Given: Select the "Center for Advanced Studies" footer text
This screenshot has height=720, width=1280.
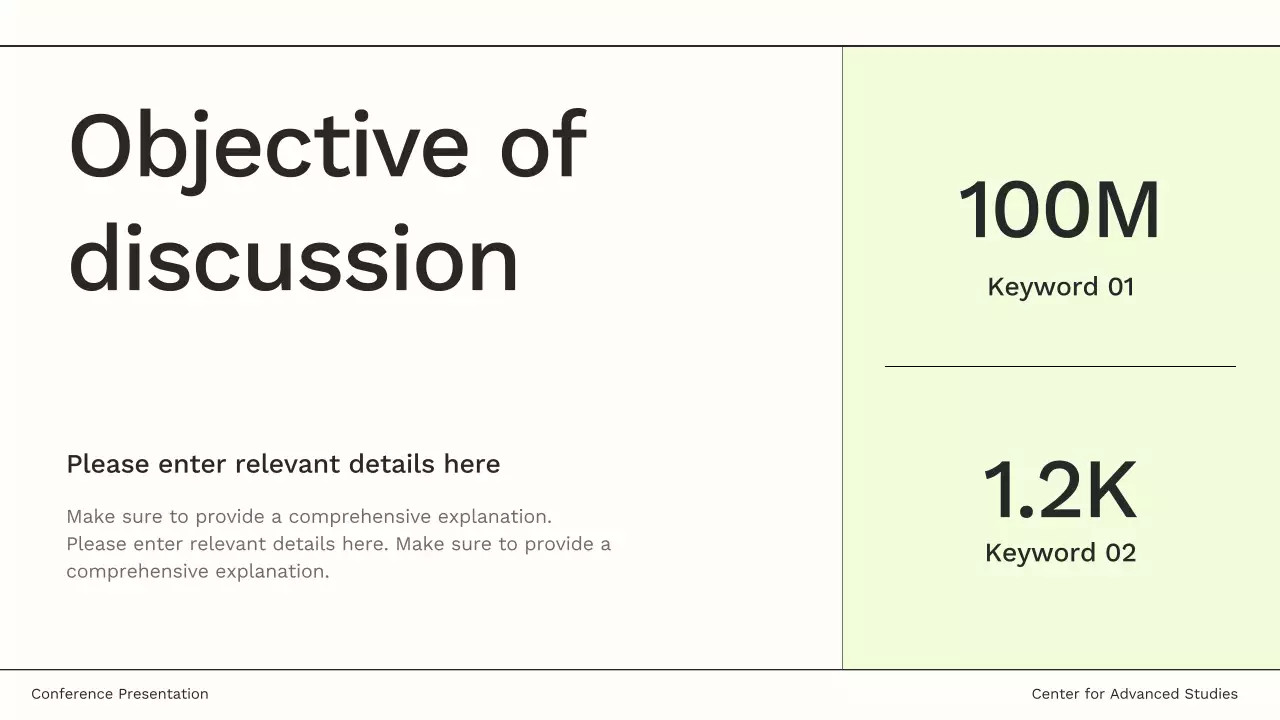Looking at the screenshot, I should pyautogui.click(x=1134, y=694).
